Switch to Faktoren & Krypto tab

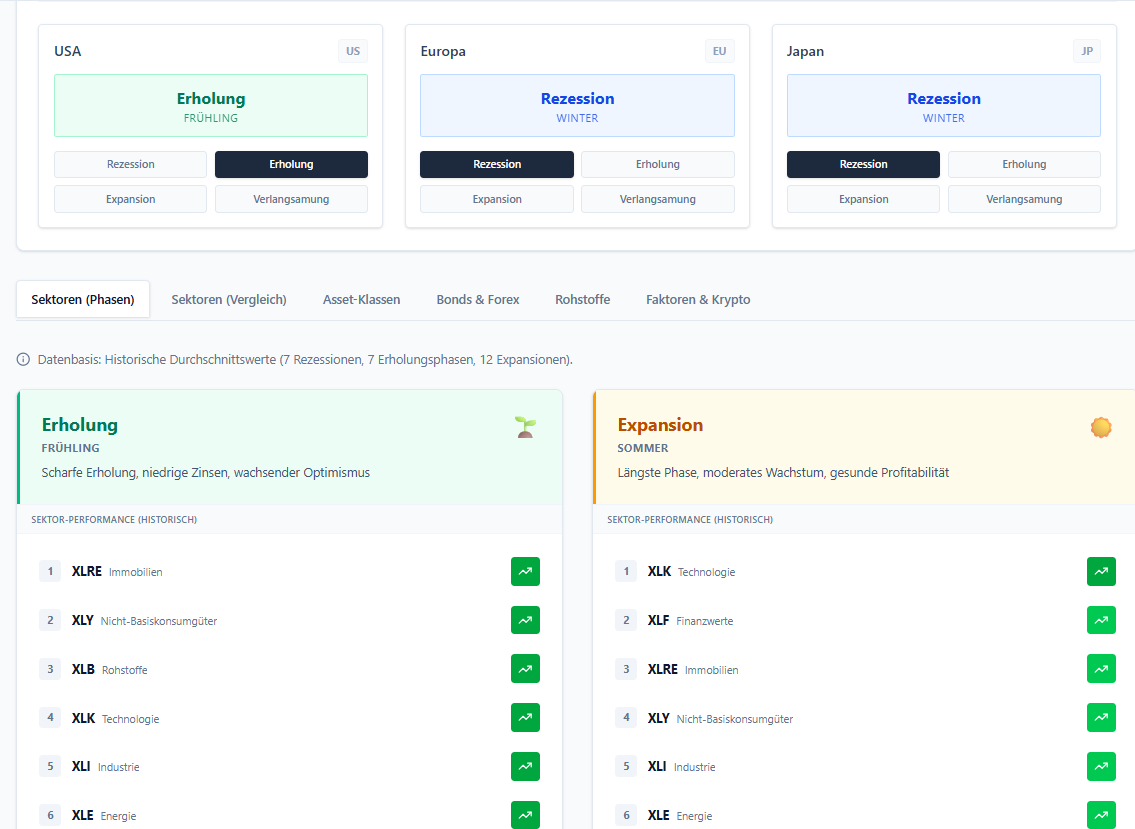698,299
